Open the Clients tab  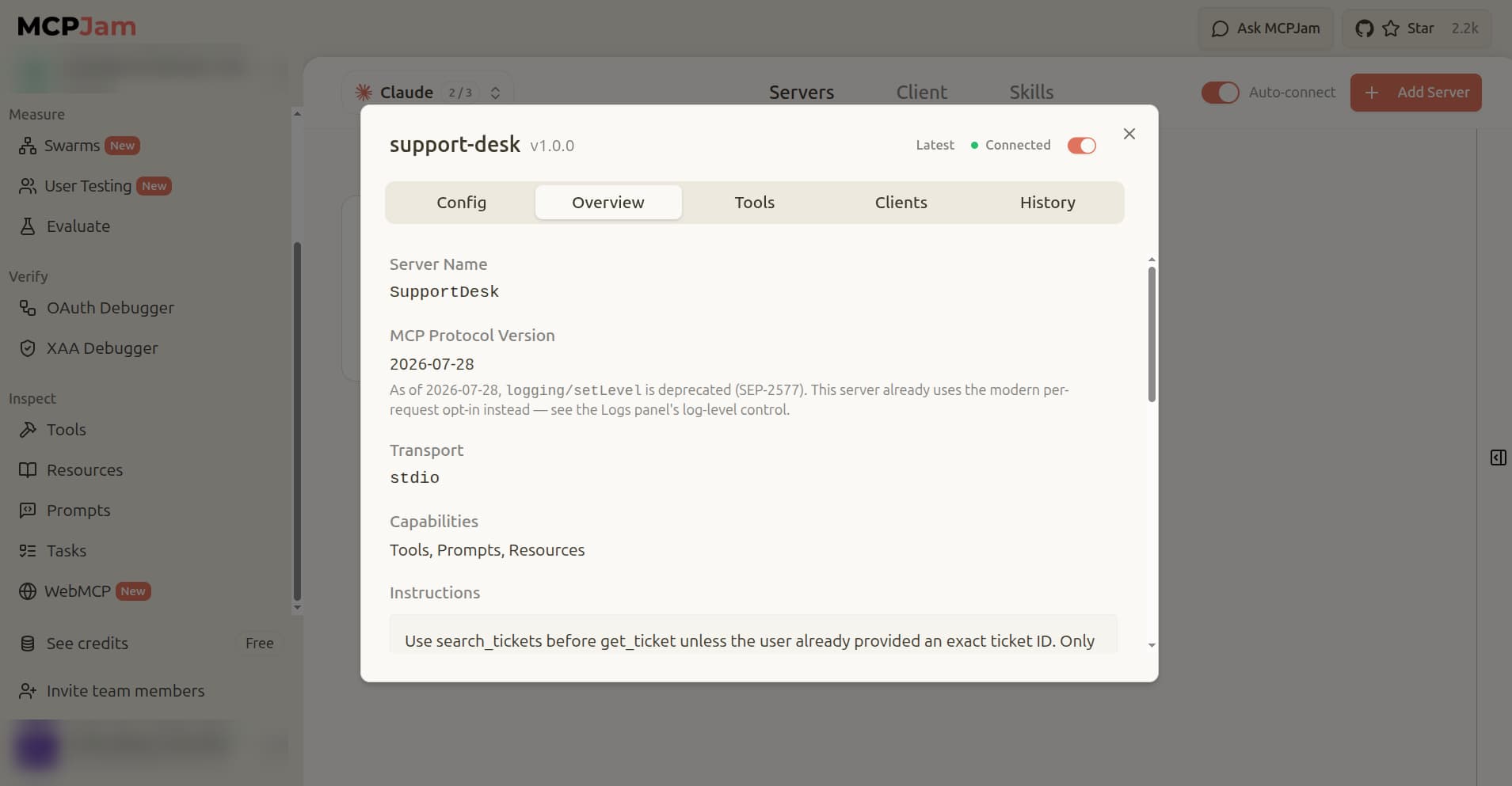point(901,203)
